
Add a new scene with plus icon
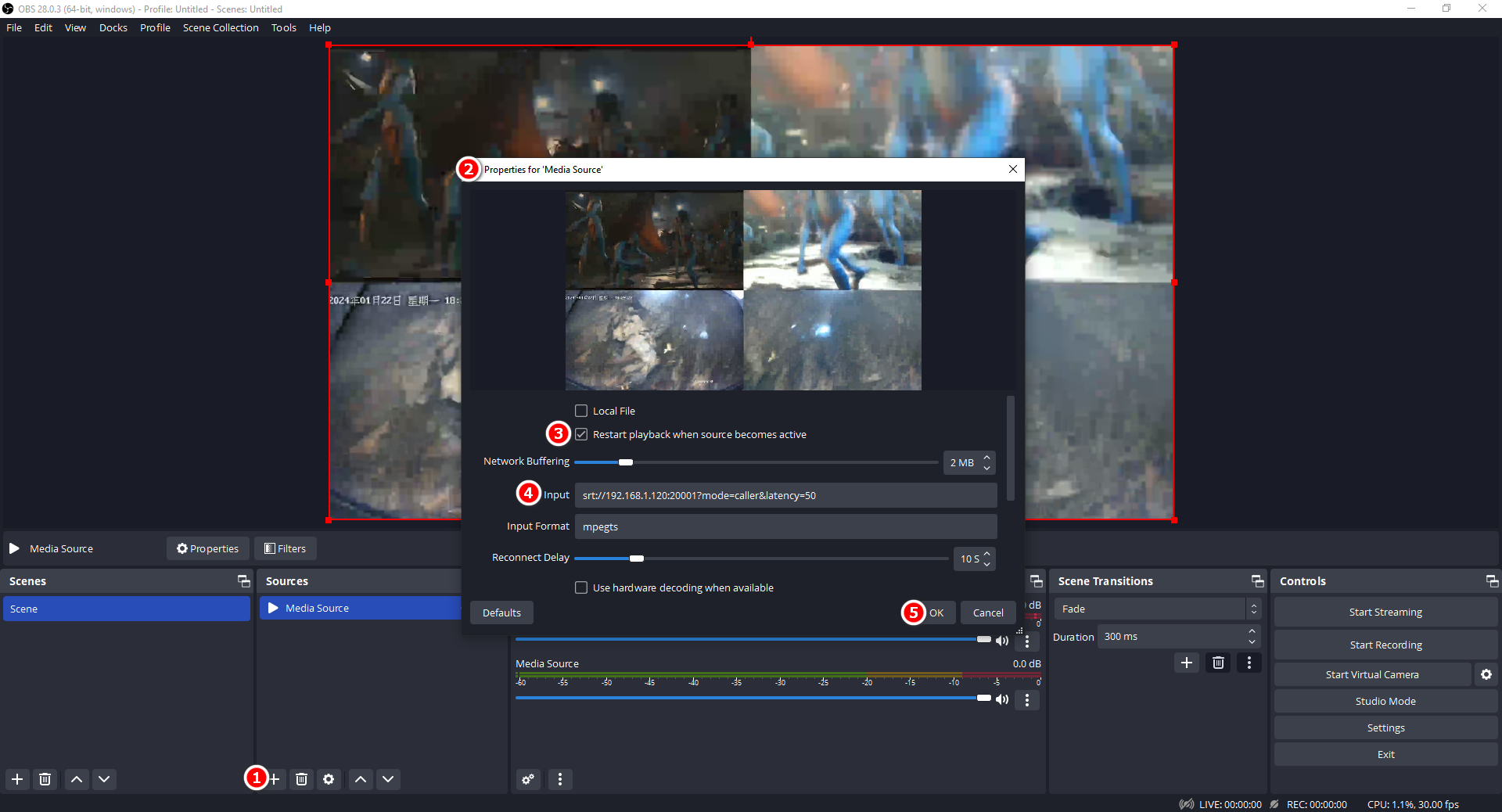pyautogui.click(x=17, y=779)
